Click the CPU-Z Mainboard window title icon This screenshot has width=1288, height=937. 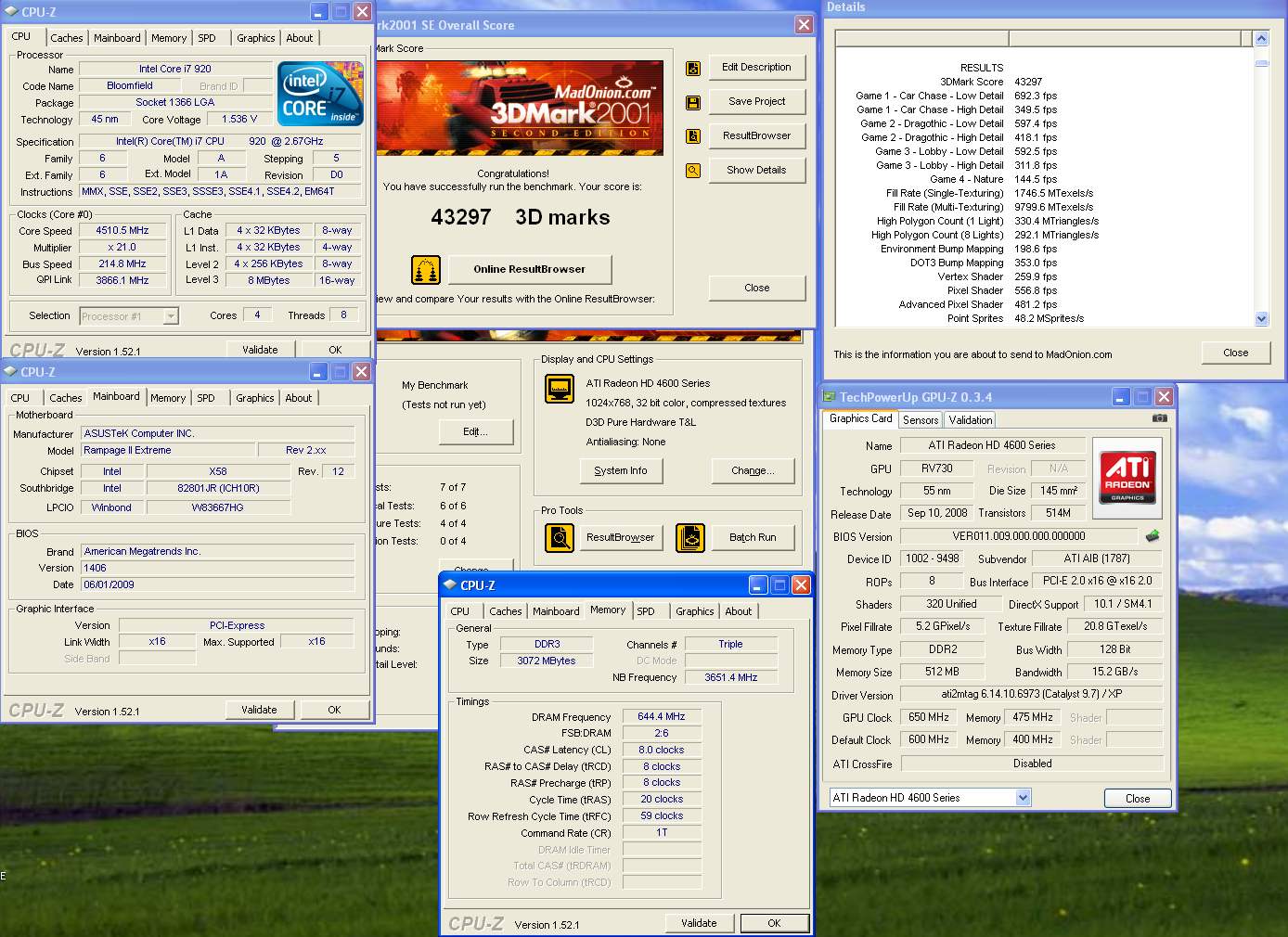(x=11, y=372)
